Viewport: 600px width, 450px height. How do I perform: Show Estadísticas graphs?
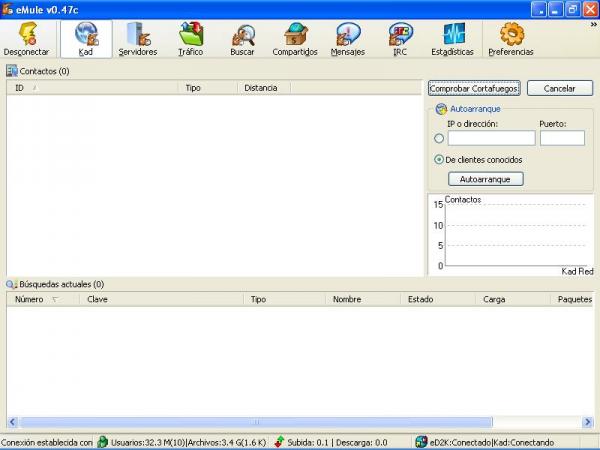click(453, 39)
